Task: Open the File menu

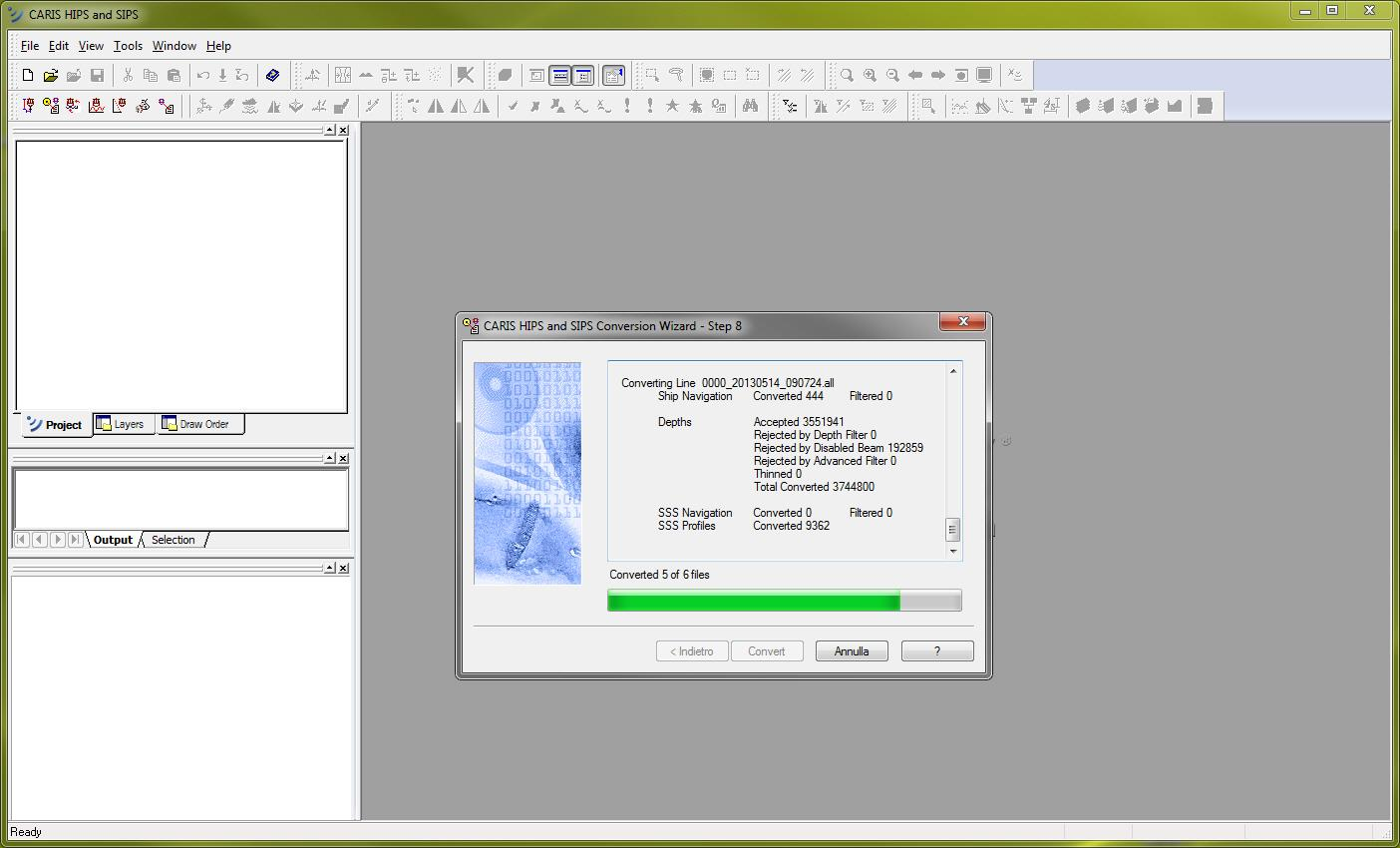Action: (x=30, y=46)
